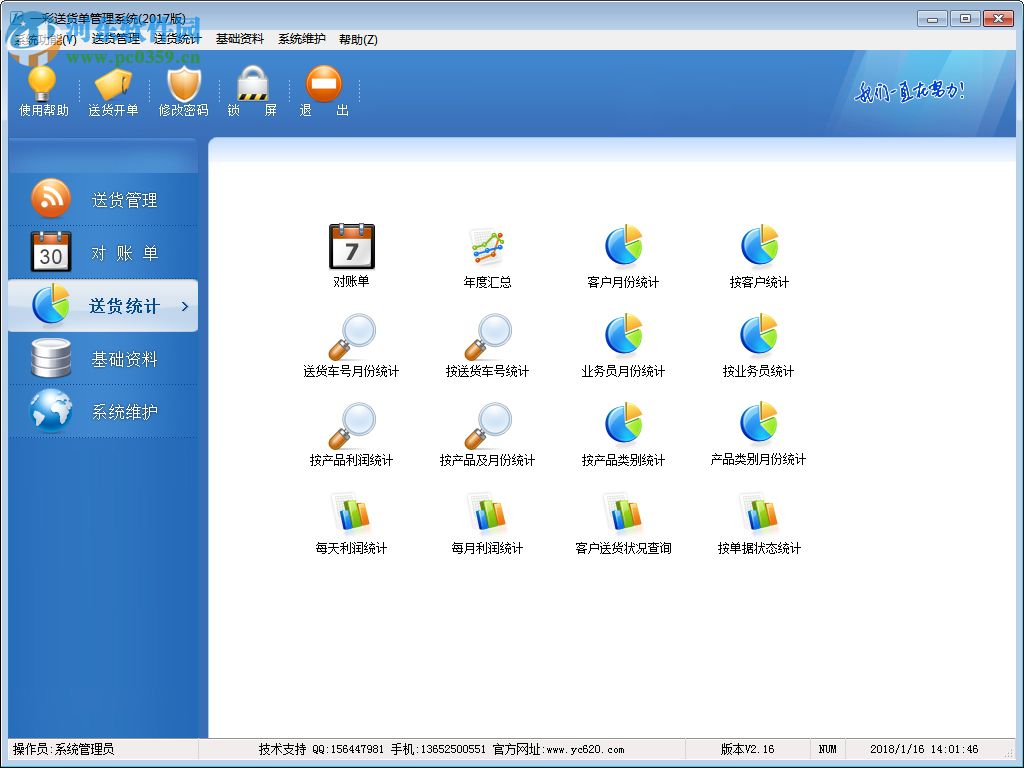Click the 业务员月份统计 pie icon
The image size is (1024, 768).
[x=623, y=337]
